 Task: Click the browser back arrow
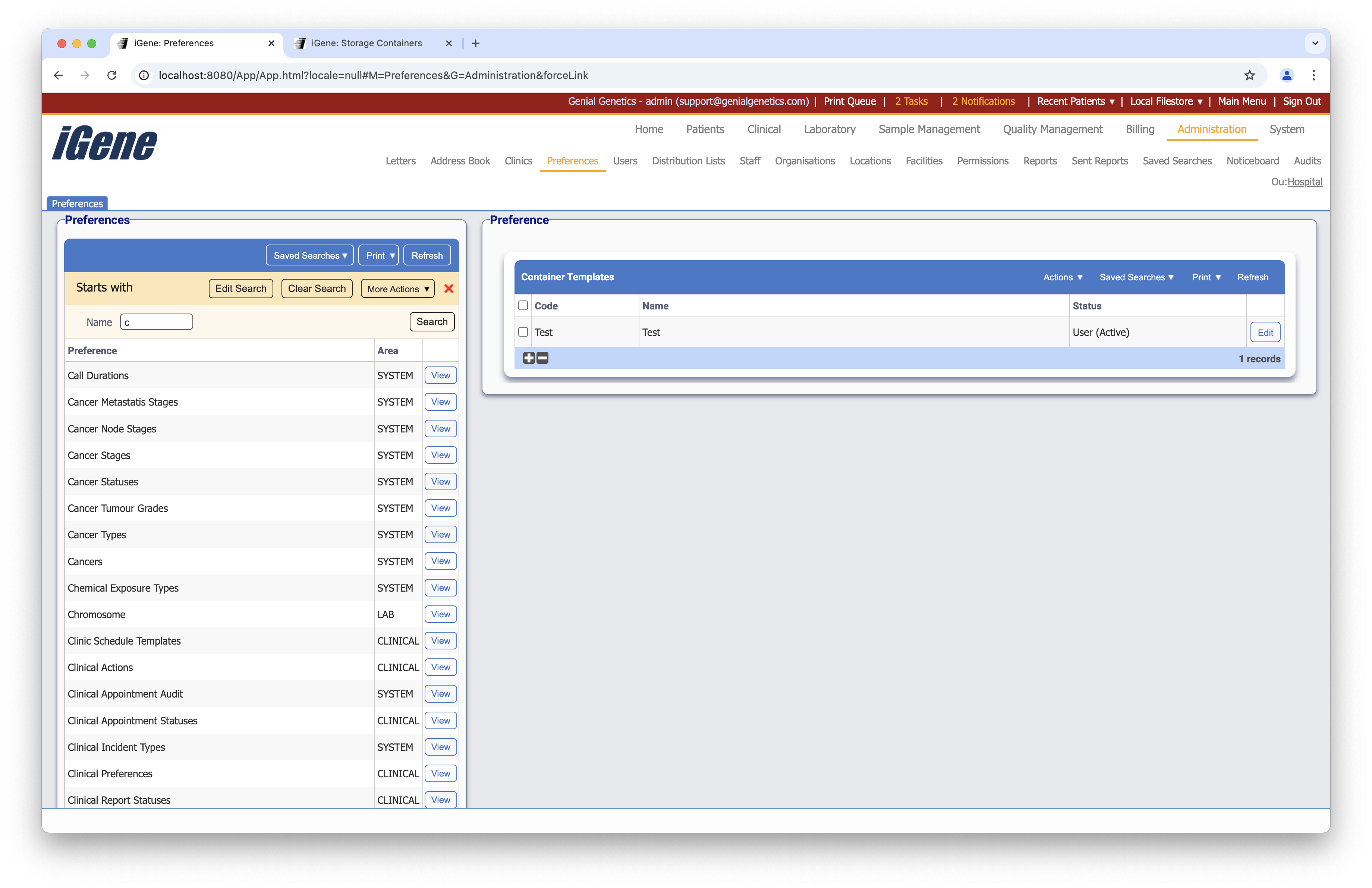tap(58, 75)
